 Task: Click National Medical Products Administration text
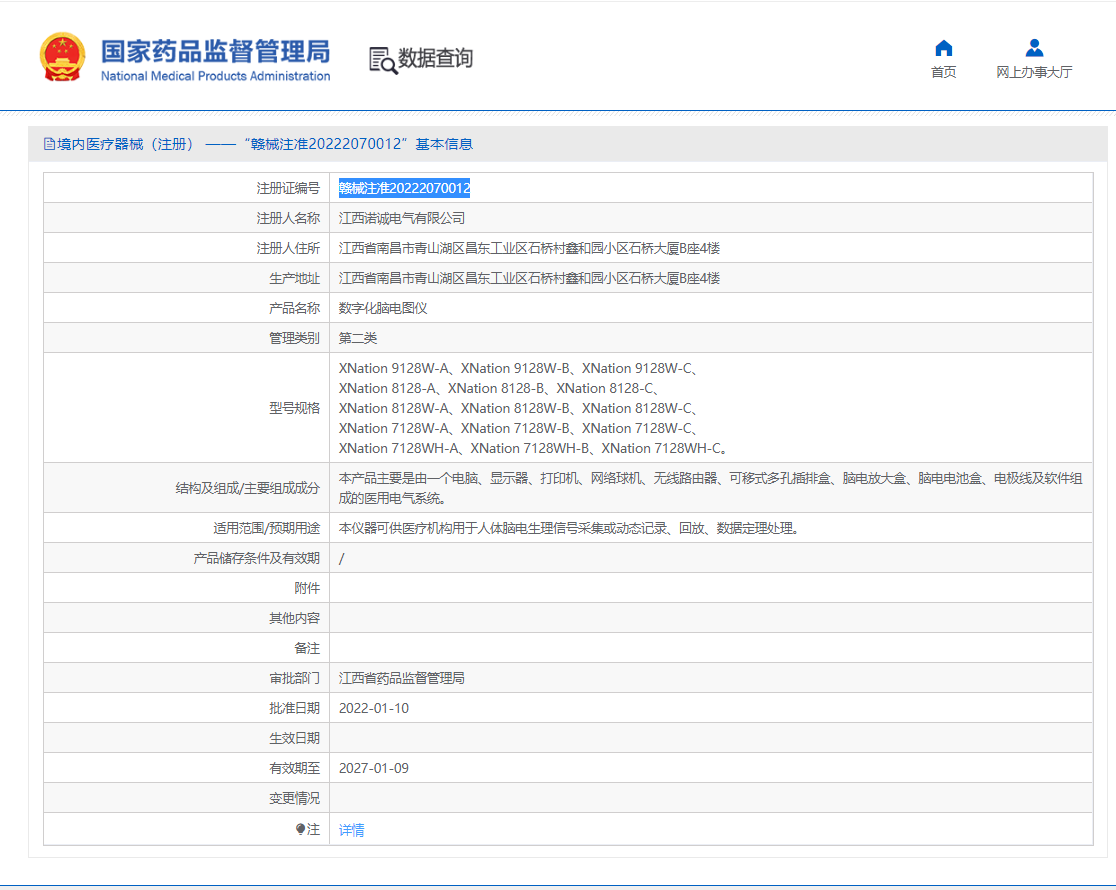click(x=215, y=76)
